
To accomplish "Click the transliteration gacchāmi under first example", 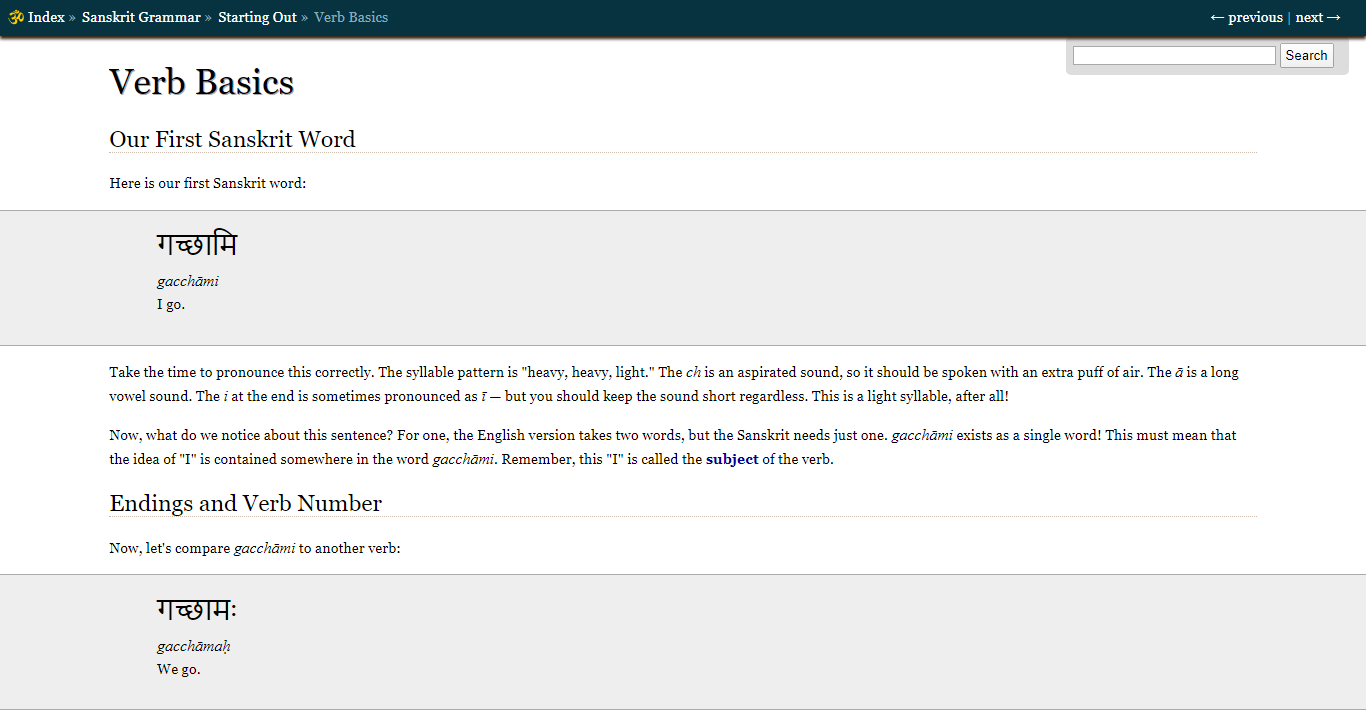I will coord(188,281).
